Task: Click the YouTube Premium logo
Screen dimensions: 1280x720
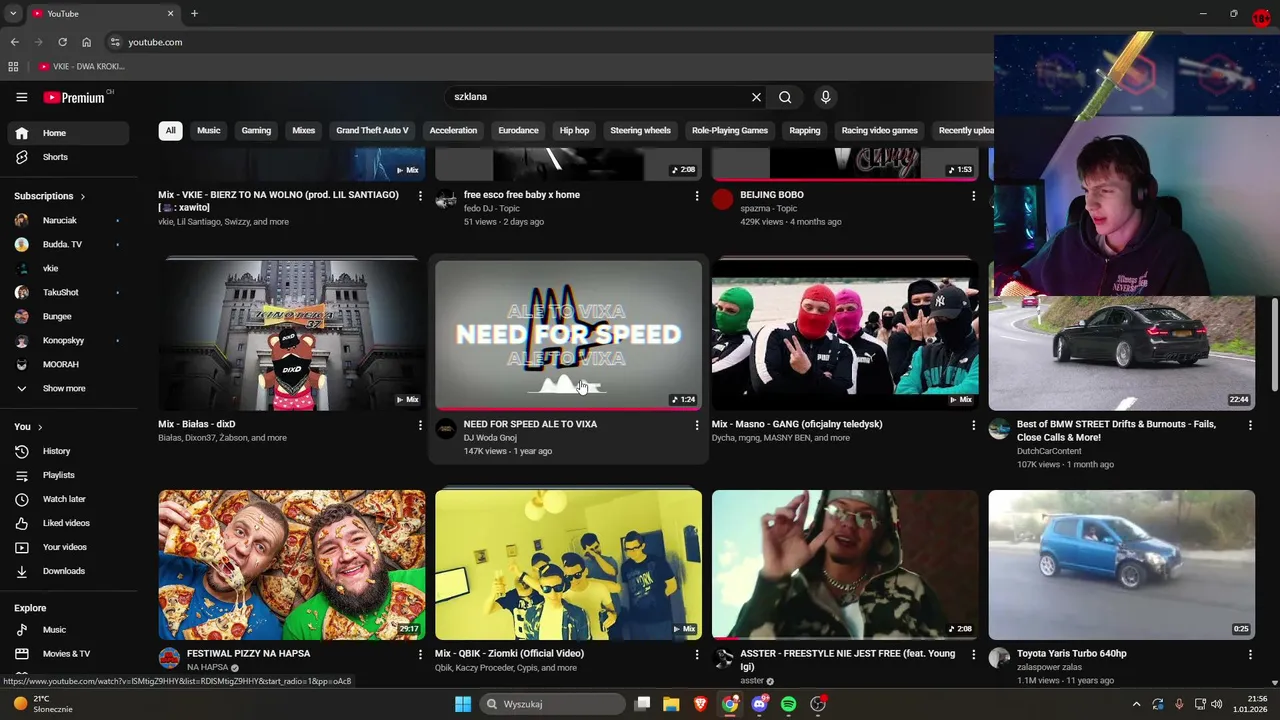Action: [74, 97]
